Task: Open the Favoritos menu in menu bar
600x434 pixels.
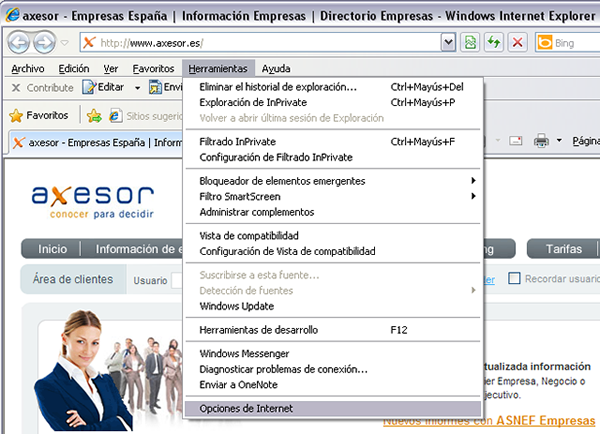Action: [153, 69]
